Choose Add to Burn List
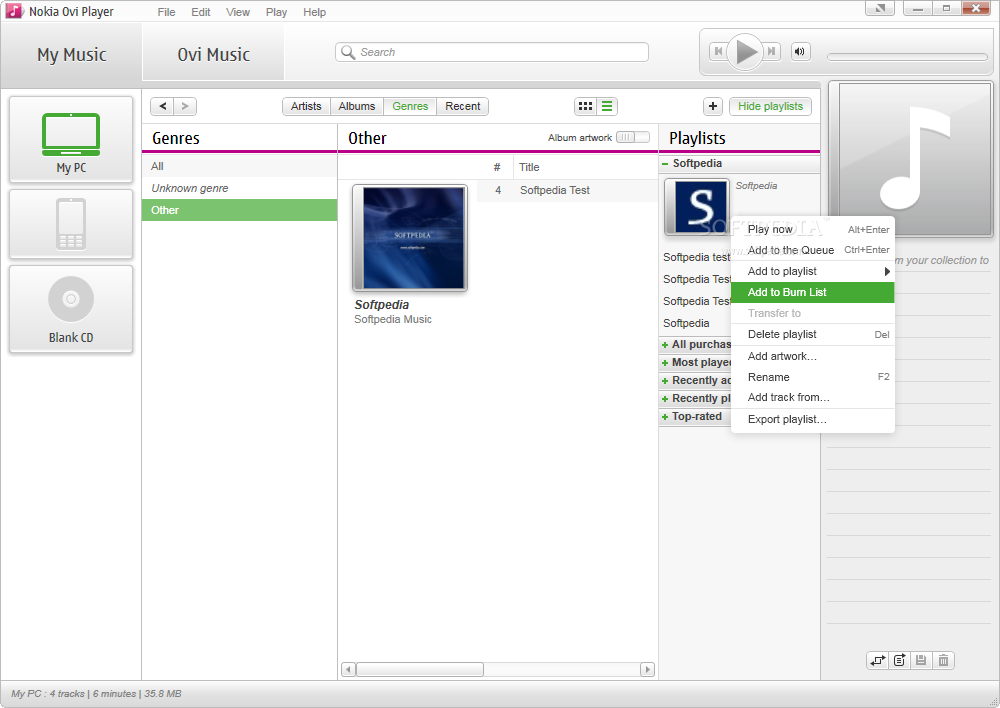This screenshot has width=1000, height=708. tap(812, 292)
